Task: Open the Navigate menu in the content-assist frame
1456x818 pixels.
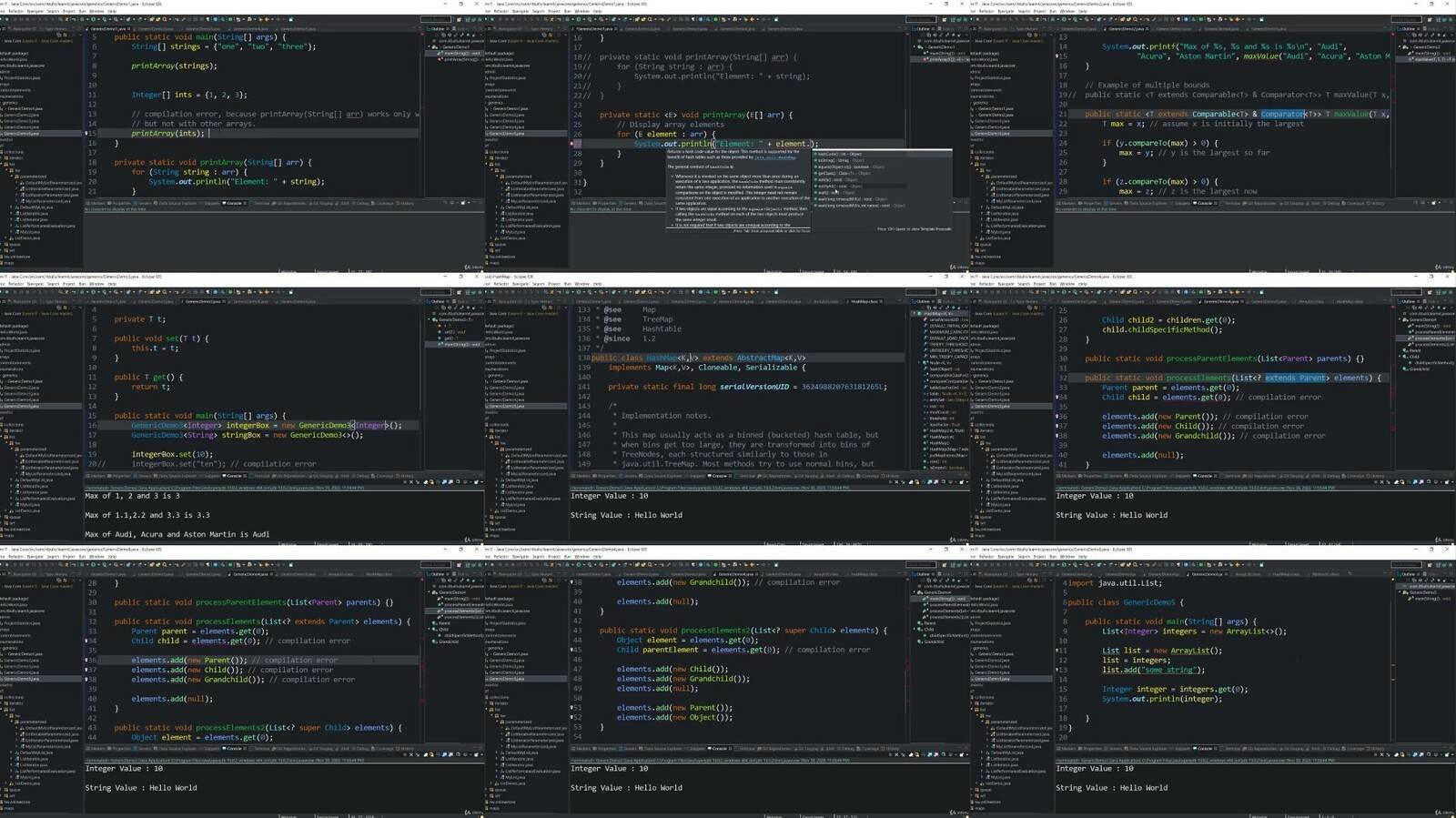Action: click(x=521, y=11)
